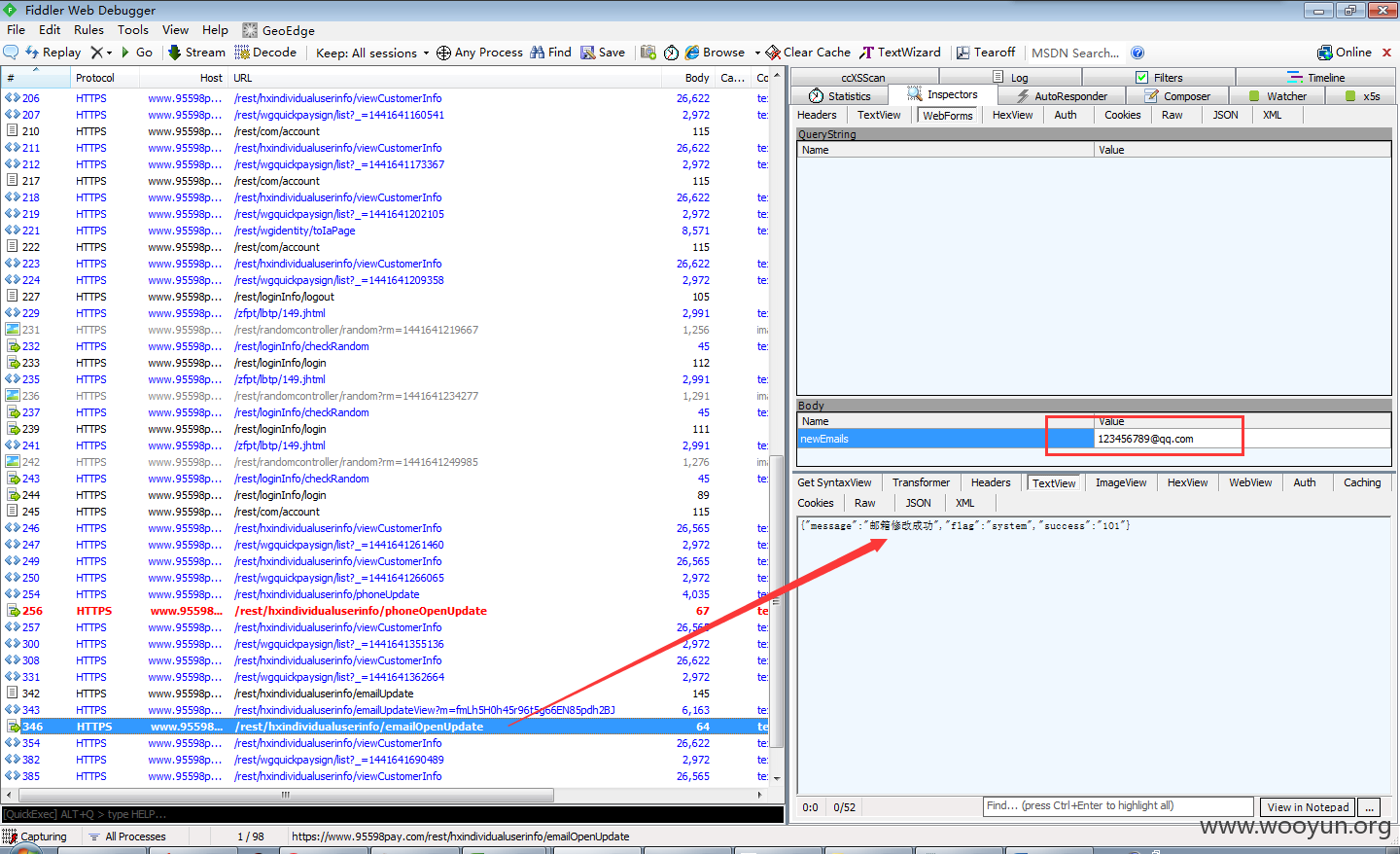Open the Remove sessions X dropdown
This screenshot has width=1400, height=854.
tap(102, 53)
